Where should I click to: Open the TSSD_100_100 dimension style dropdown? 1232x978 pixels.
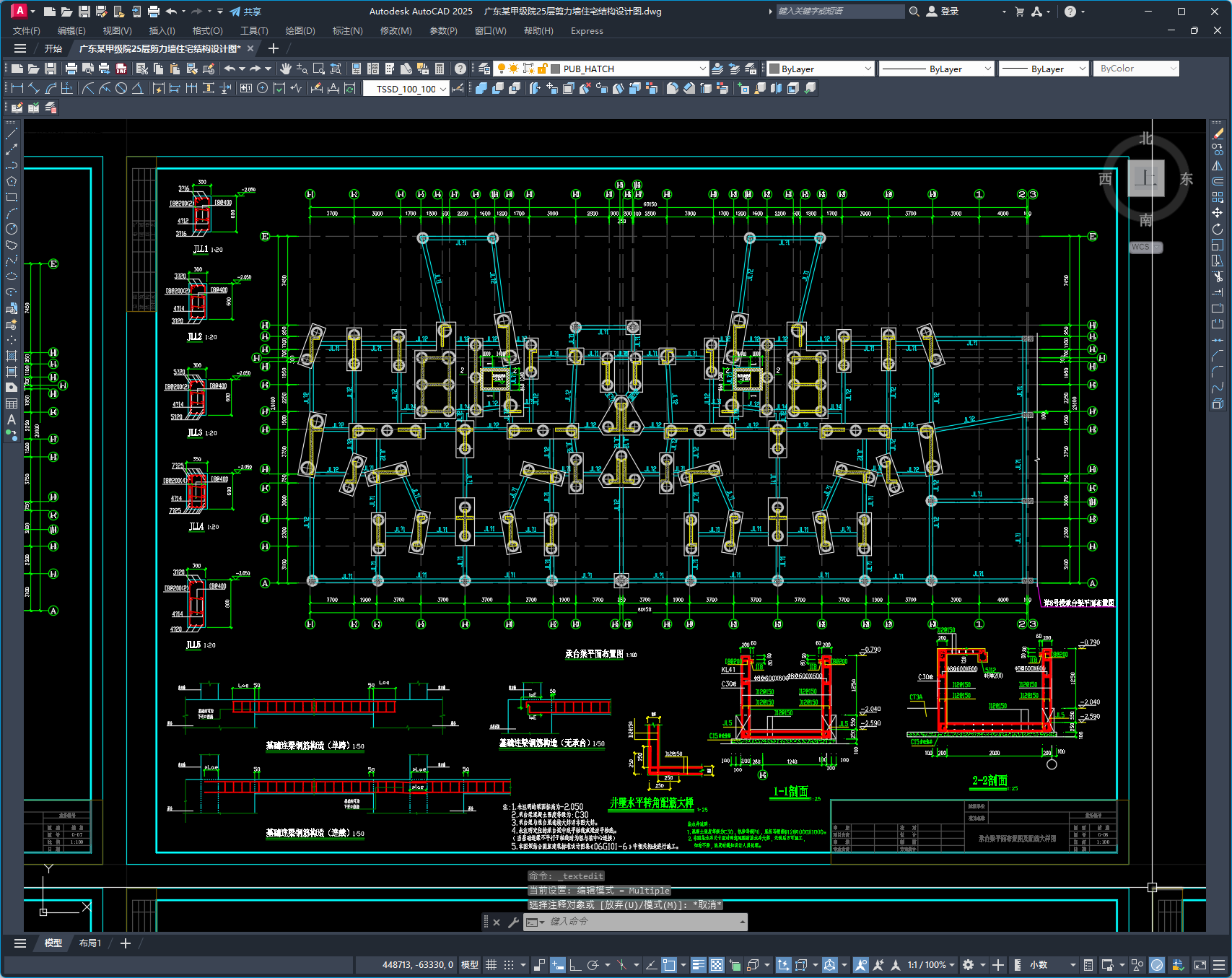(x=442, y=89)
